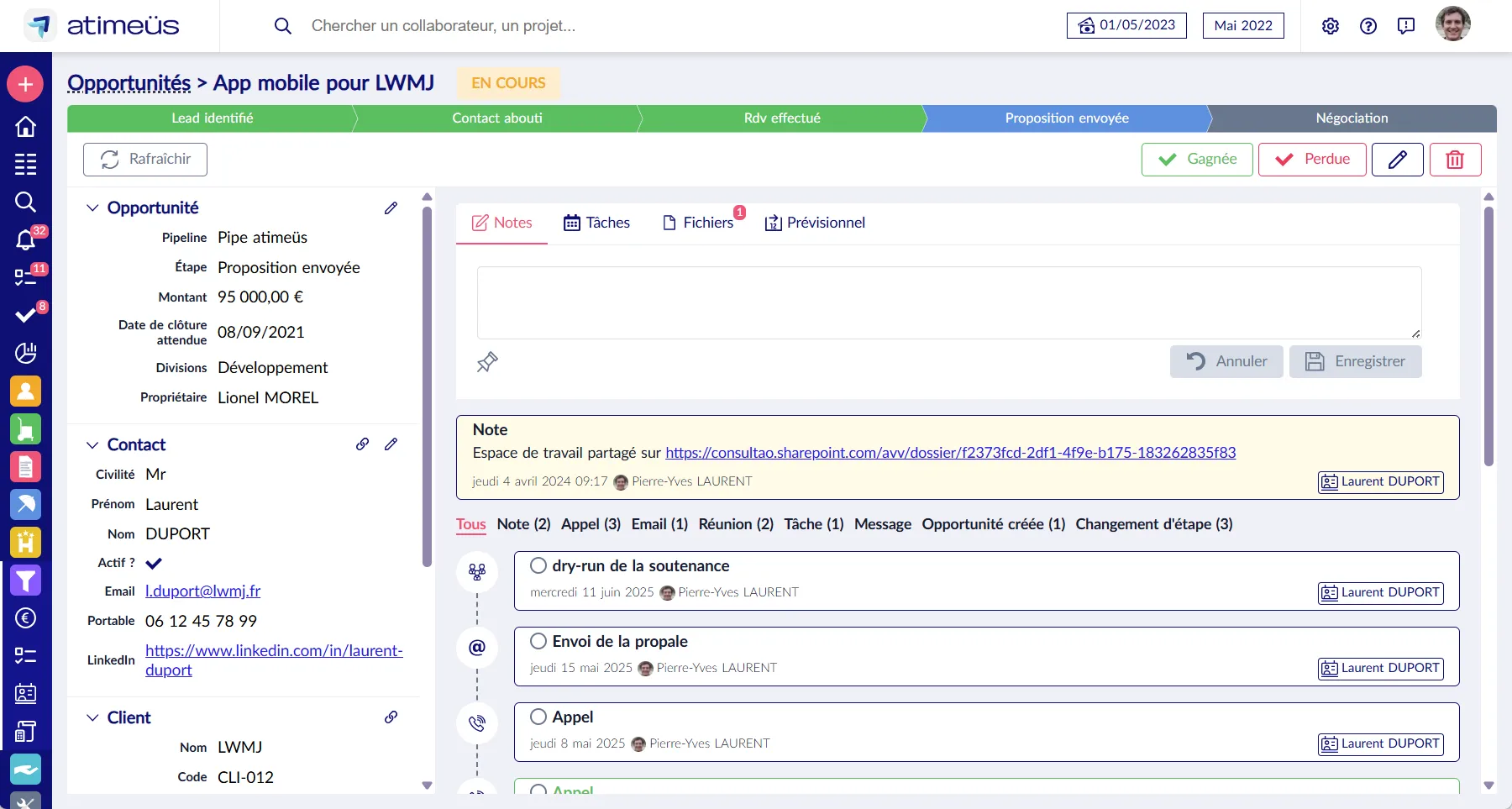The image size is (1512, 809).
Task: Open the 01/05/2023 date selector
Action: click(1126, 25)
